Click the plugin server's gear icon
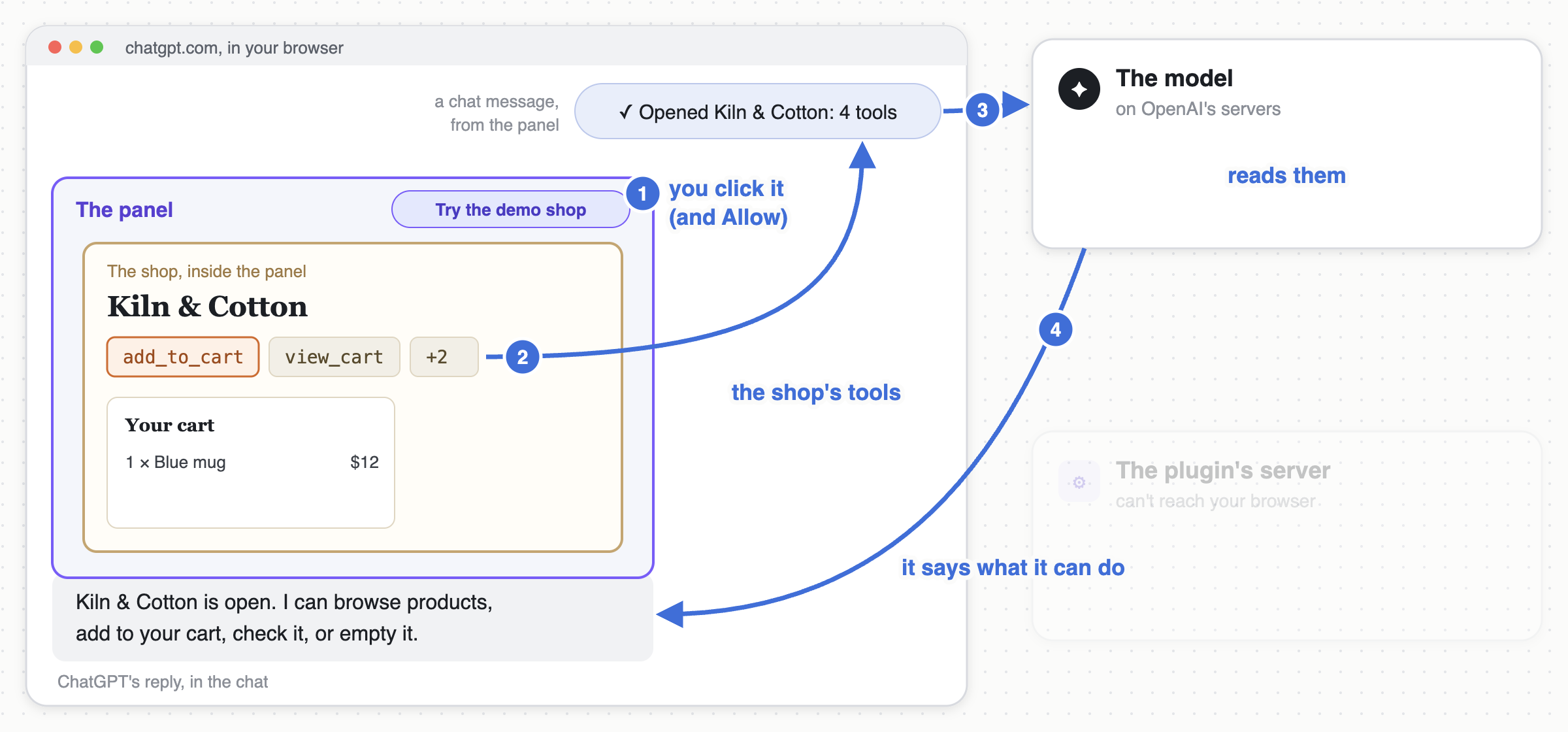Viewport: 1568px width, 732px height. coord(1079,482)
